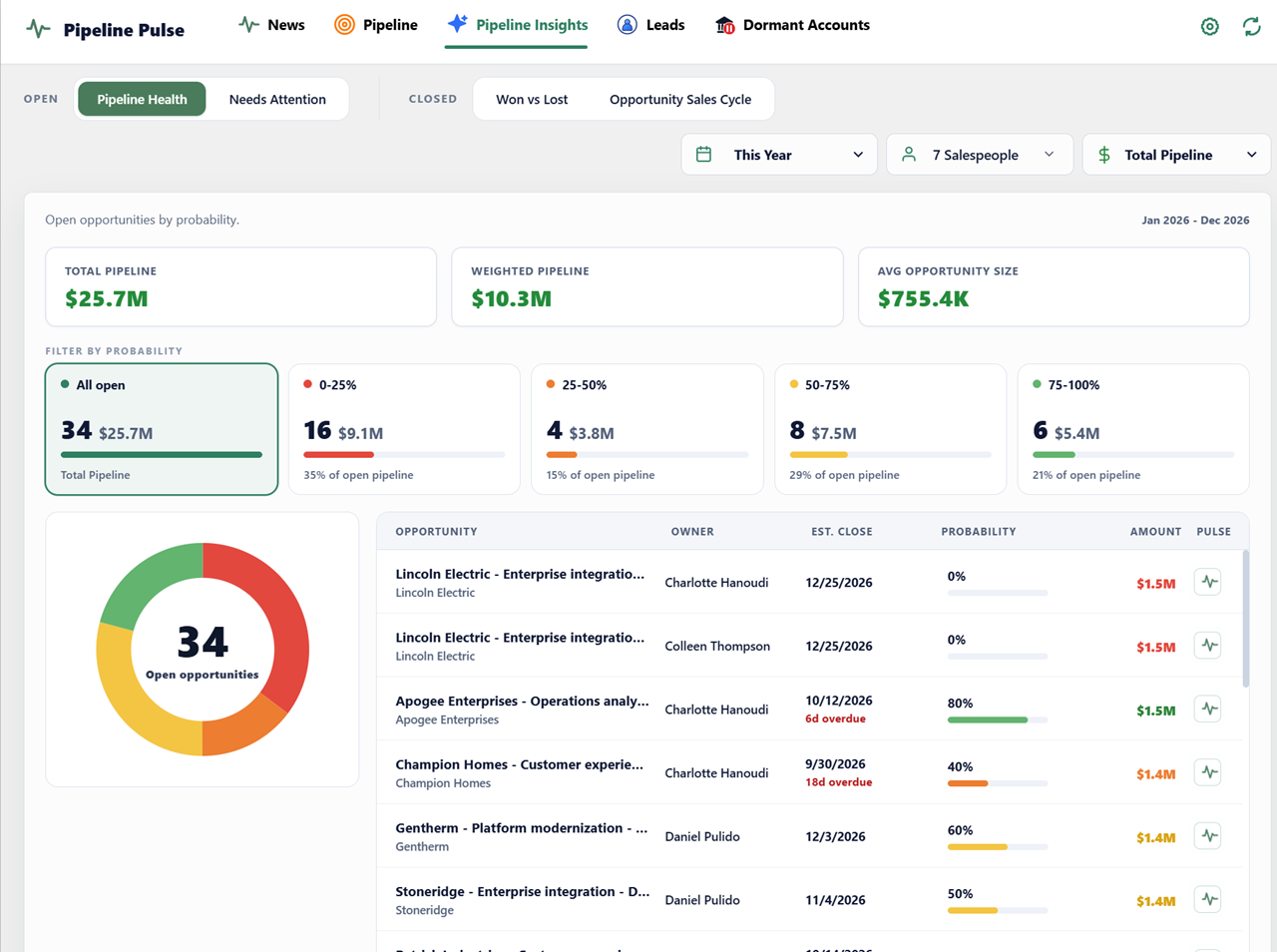This screenshot has width=1277, height=952.
Task: Open pulse for Colleen Thompson's Lincoln Electric row
Action: point(1208,646)
